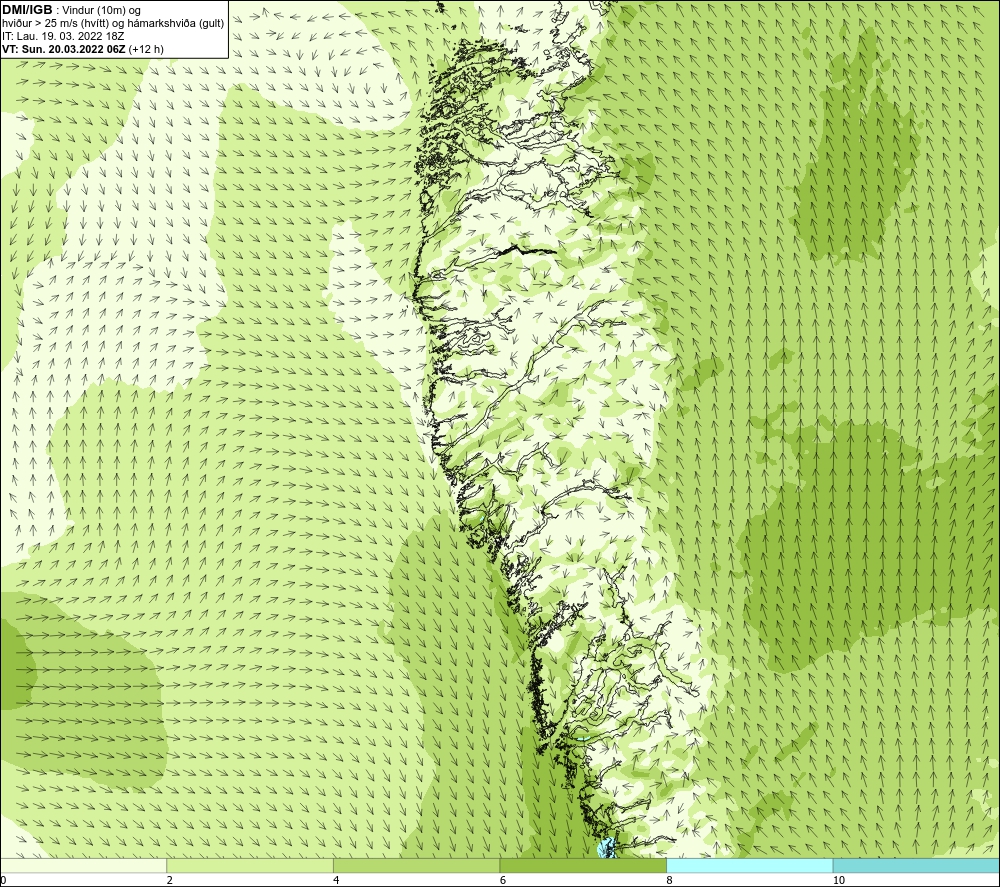1000x887 pixels.
Task: Click the 'IT: Lau. 19. 03. 2022 18Z' line
Action: [63, 36]
